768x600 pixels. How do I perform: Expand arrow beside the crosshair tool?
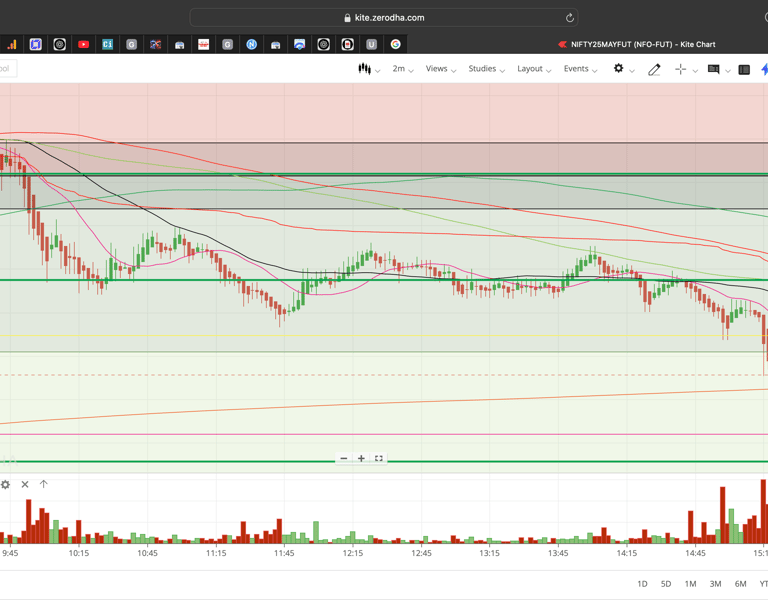coord(695,71)
